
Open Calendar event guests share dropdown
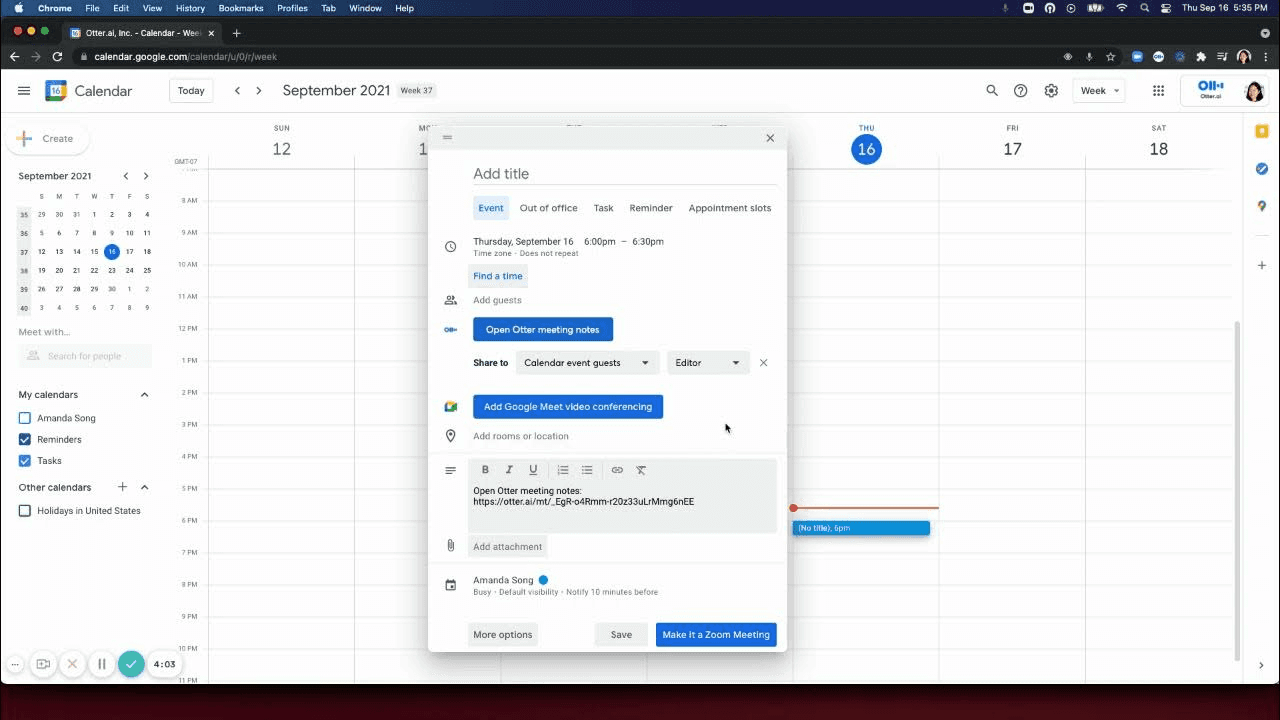click(587, 363)
